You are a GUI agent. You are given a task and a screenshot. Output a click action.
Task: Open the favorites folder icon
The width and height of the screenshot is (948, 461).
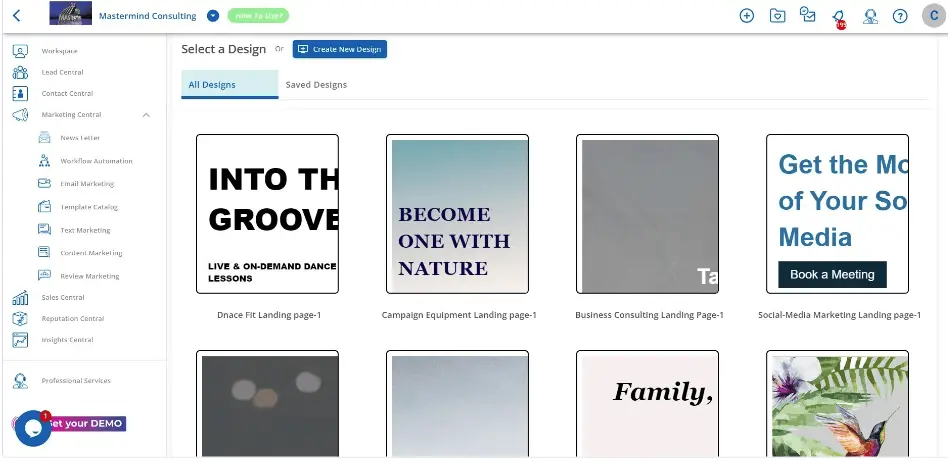click(x=778, y=16)
